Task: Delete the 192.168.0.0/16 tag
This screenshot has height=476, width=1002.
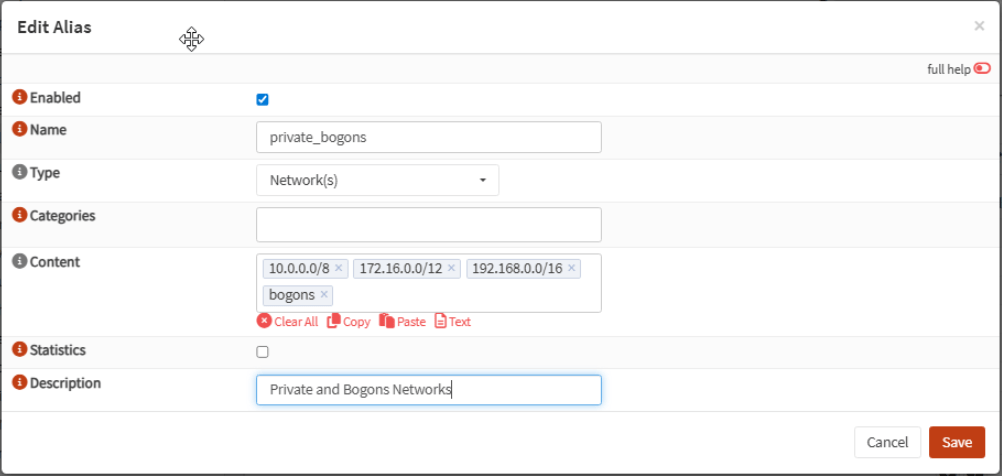Action: pyautogui.click(x=572, y=269)
